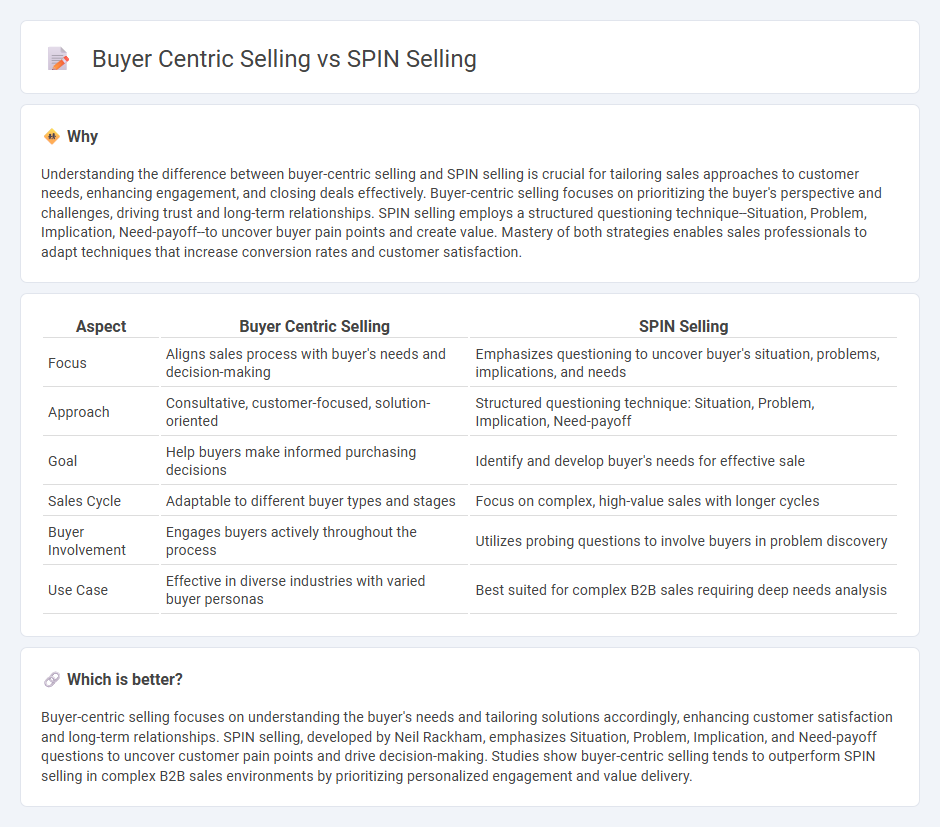Click cell 'Effective in diverse industries with varied buyer personas'

[x=314, y=590]
